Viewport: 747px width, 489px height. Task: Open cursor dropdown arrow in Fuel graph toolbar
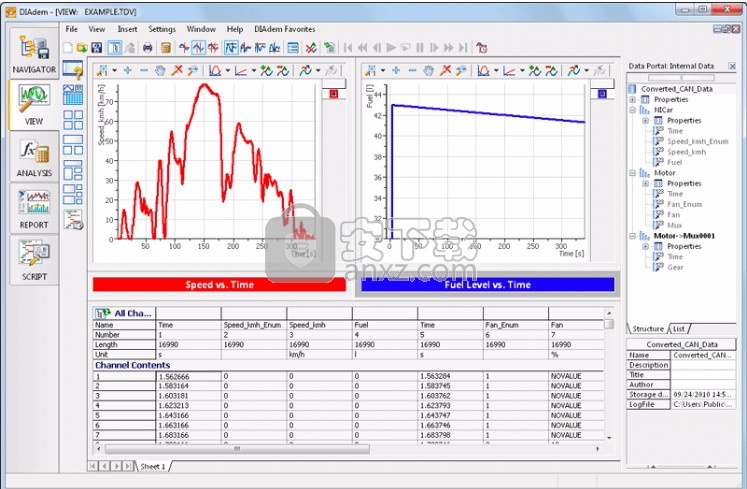click(x=383, y=71)
